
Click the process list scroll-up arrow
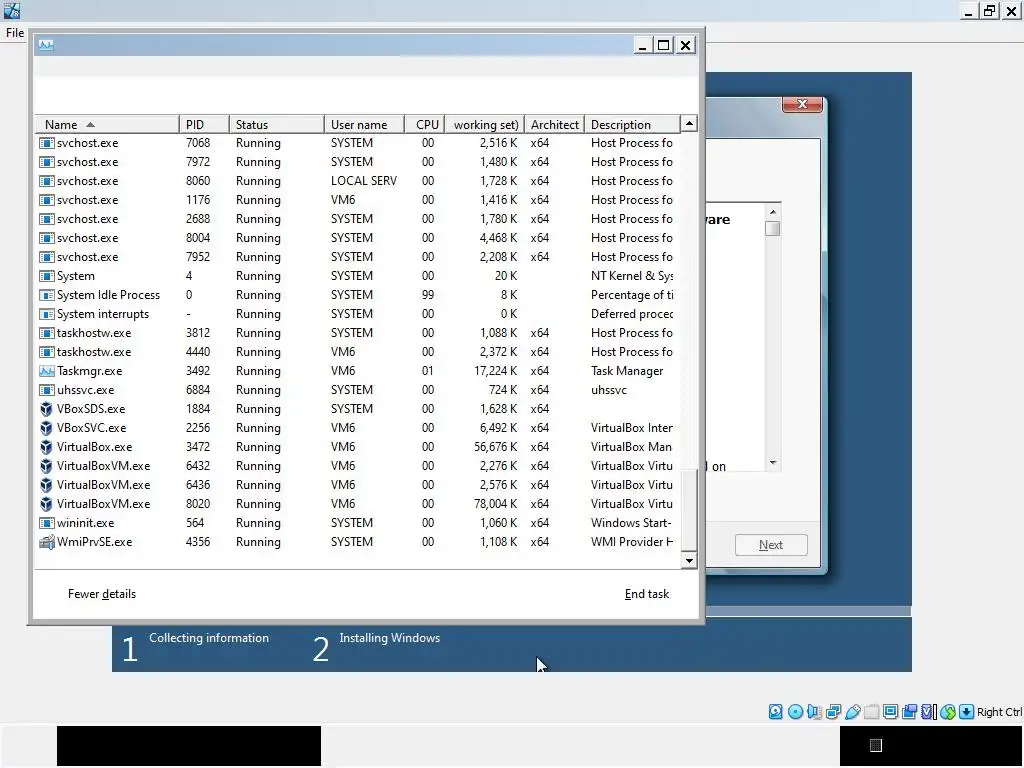(x=689, y=123)
